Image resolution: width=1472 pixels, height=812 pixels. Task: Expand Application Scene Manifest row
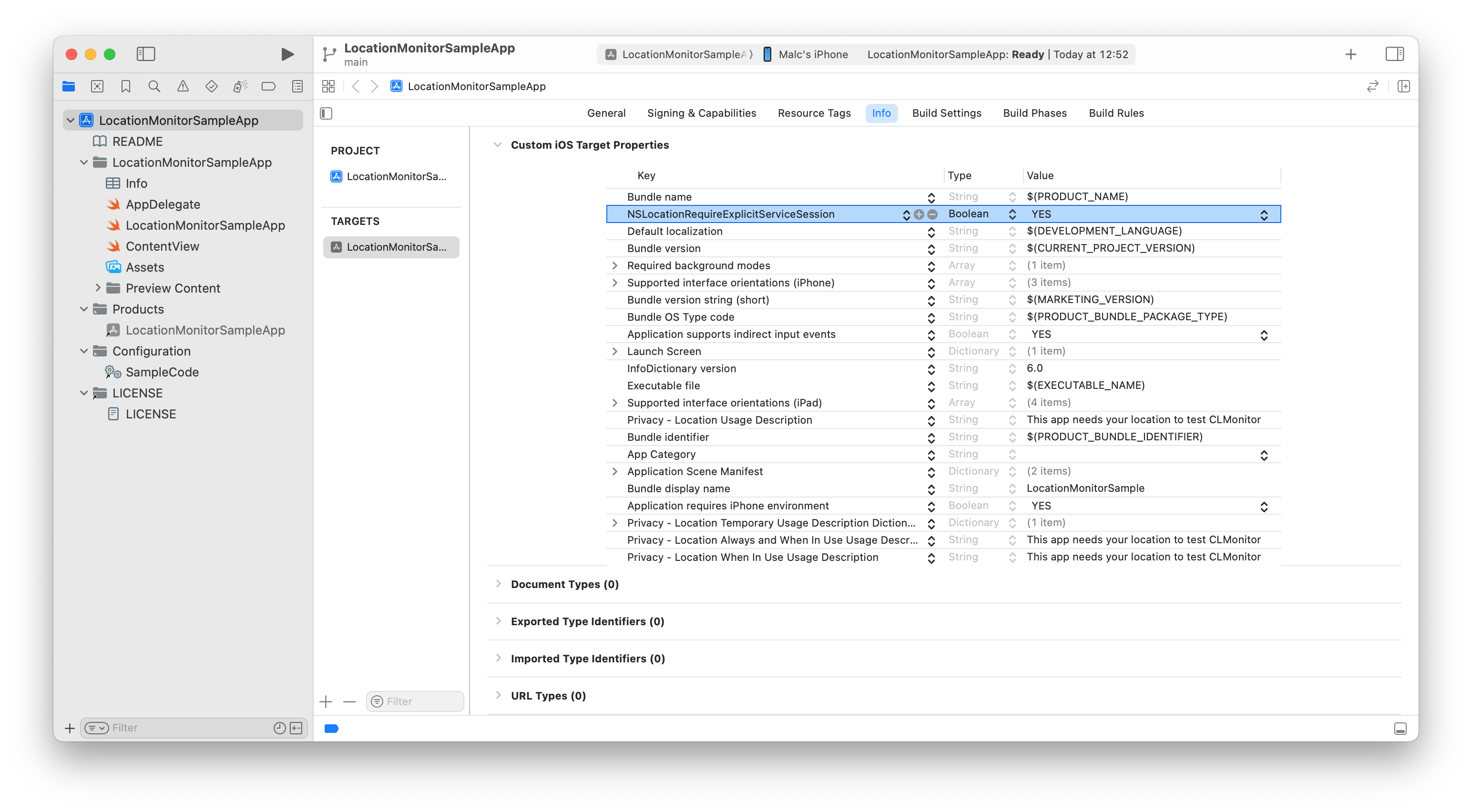pos(615,471)
